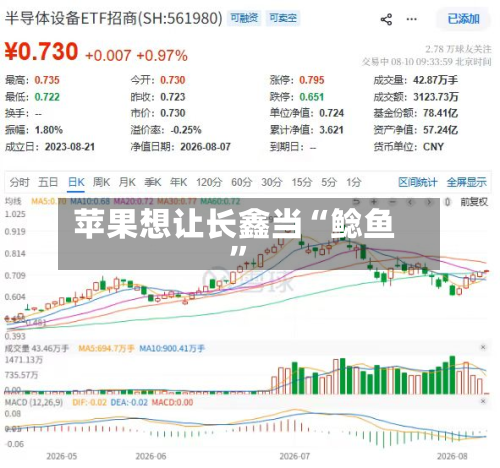Click the MA10:0.68 label

pos(90,201)
